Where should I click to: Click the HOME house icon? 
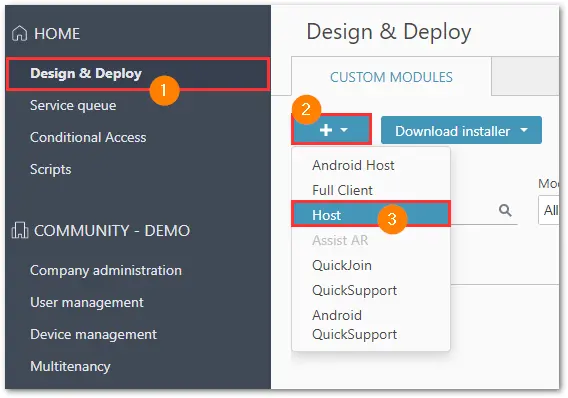(x=20, y=34)
